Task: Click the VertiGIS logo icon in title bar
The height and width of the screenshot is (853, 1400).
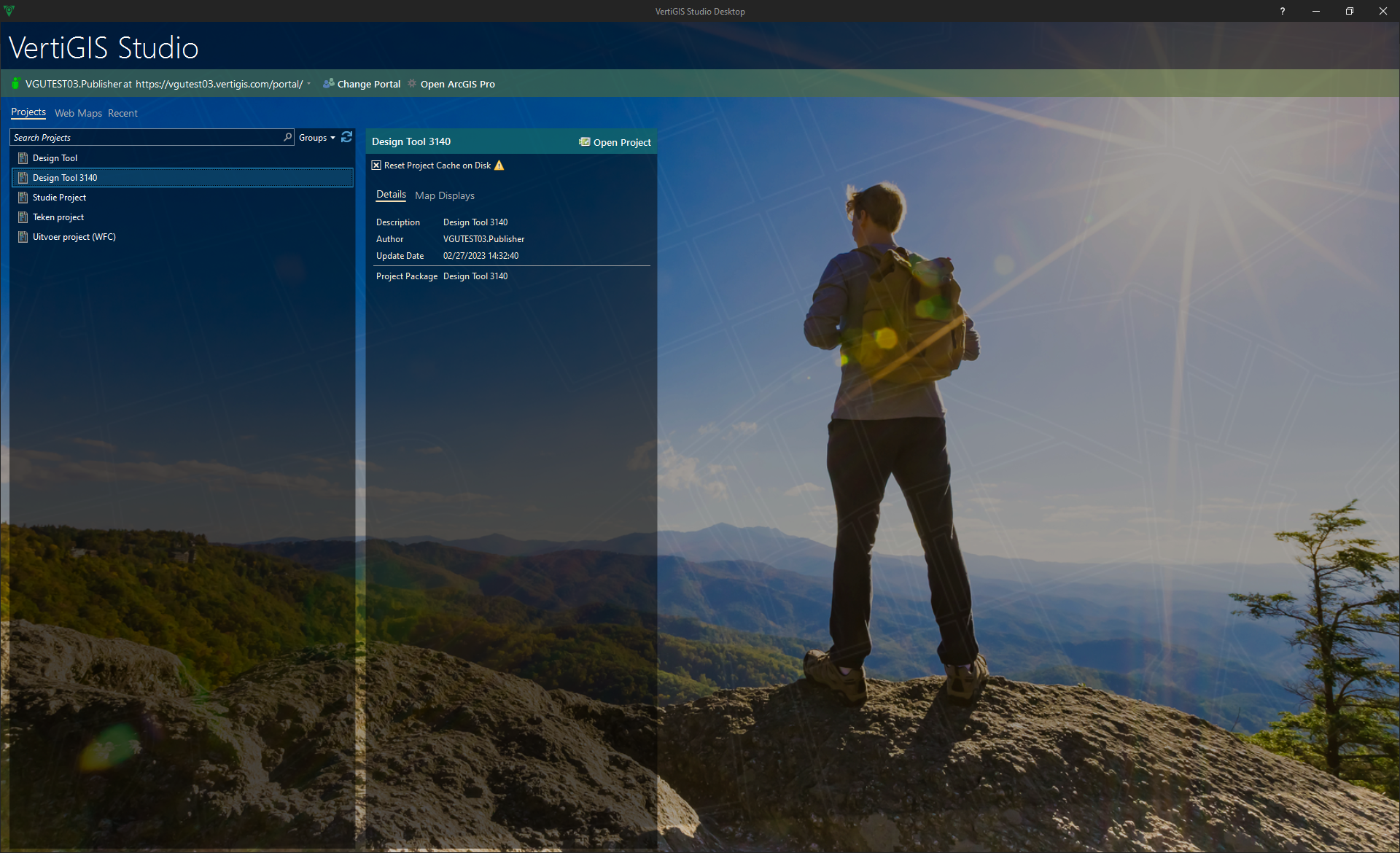Action: 9,11
